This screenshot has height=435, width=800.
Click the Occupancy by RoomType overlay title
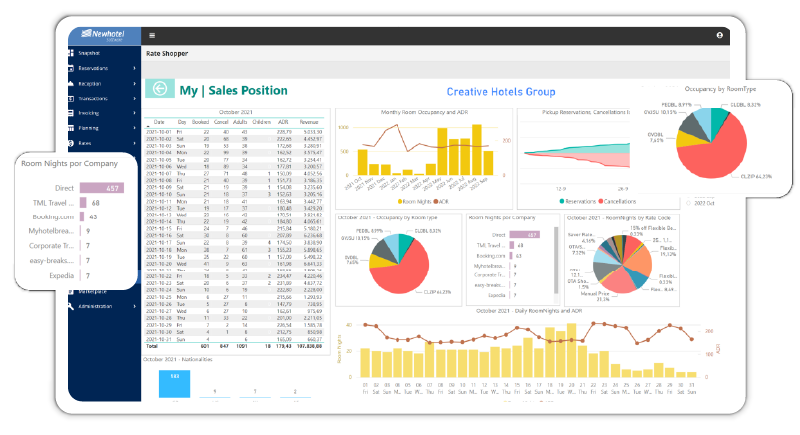pyautogui.click(x=720, y=89)
